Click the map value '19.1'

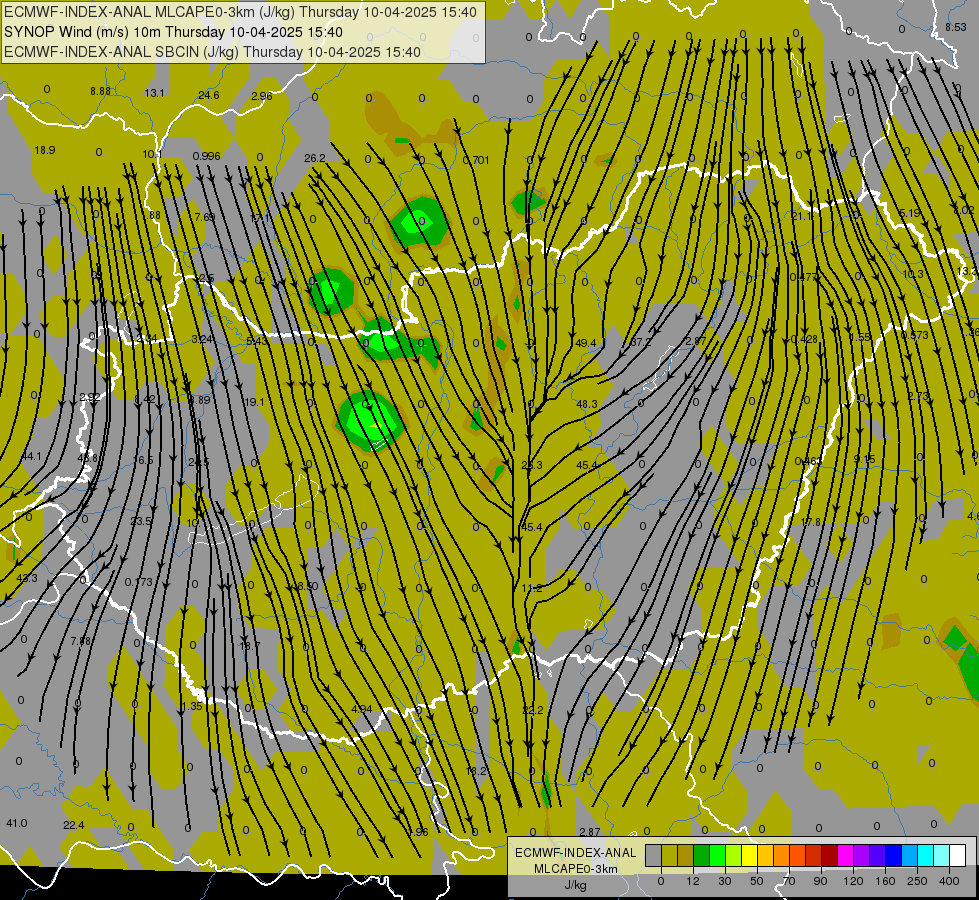[254, 402]
